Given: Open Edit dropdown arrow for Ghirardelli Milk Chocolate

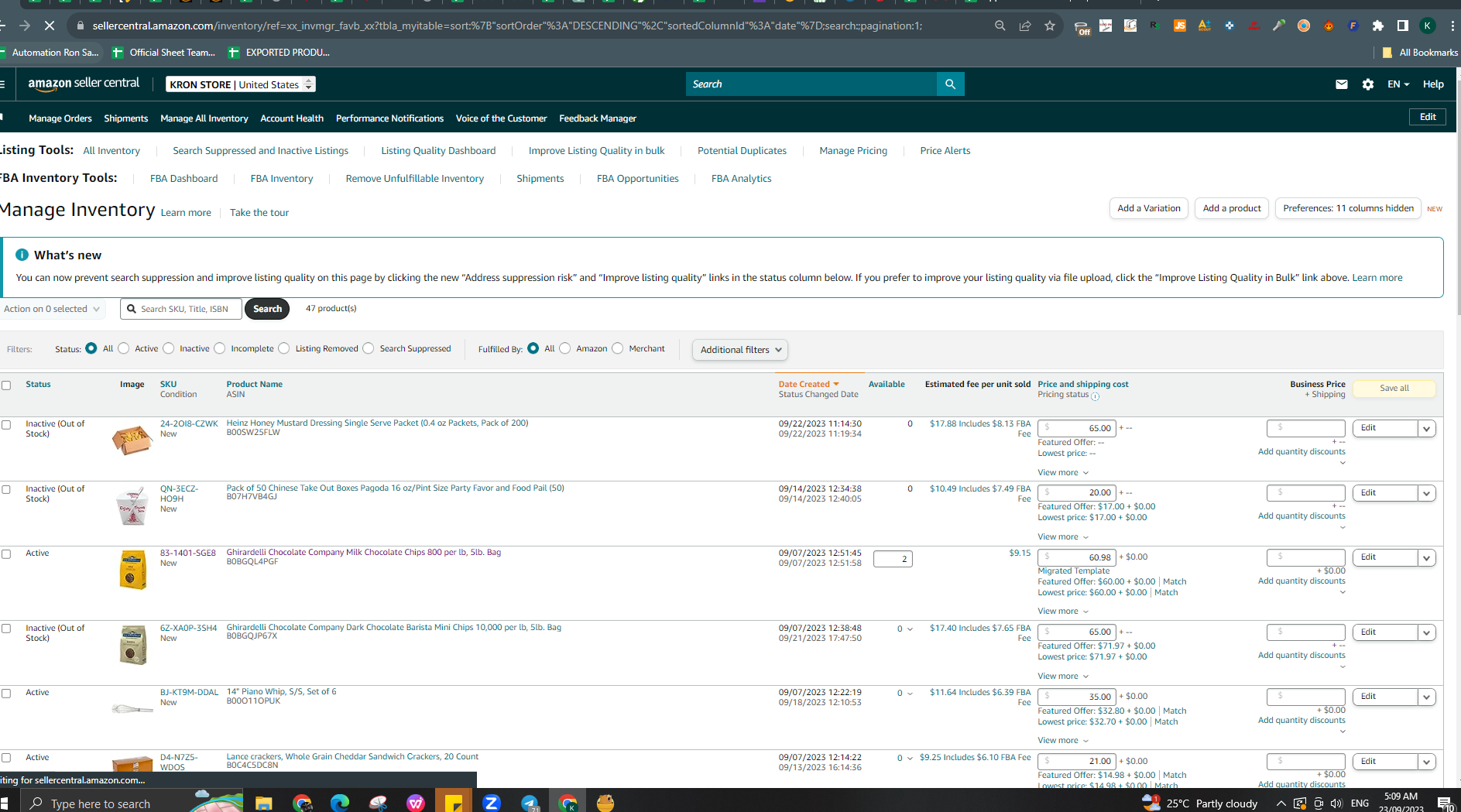Looking at the screenshot, I should (1427, 558).
